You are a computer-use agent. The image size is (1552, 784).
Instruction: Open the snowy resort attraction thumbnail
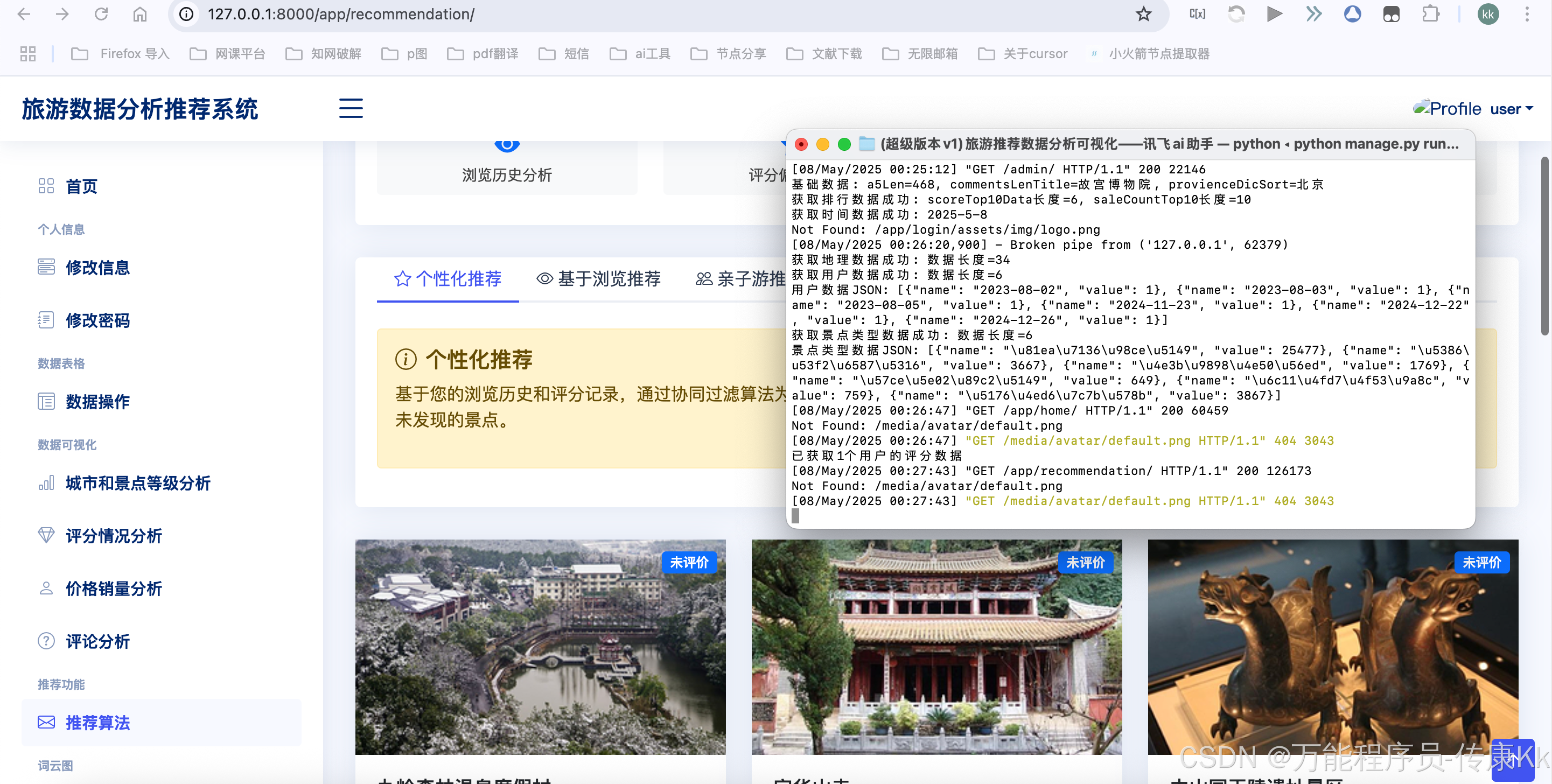tap(541, 647)
